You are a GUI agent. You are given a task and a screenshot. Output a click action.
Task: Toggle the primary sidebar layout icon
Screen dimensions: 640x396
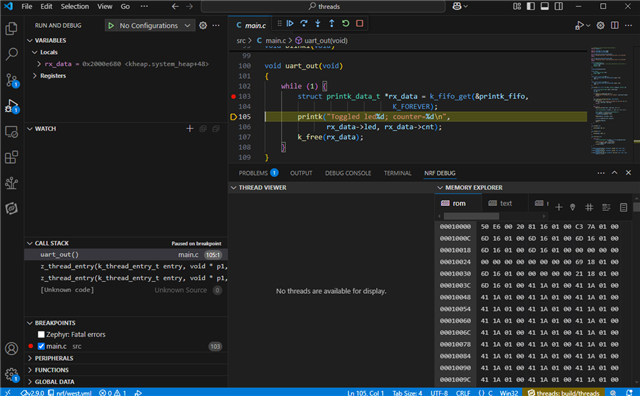(x=531, y=6)
